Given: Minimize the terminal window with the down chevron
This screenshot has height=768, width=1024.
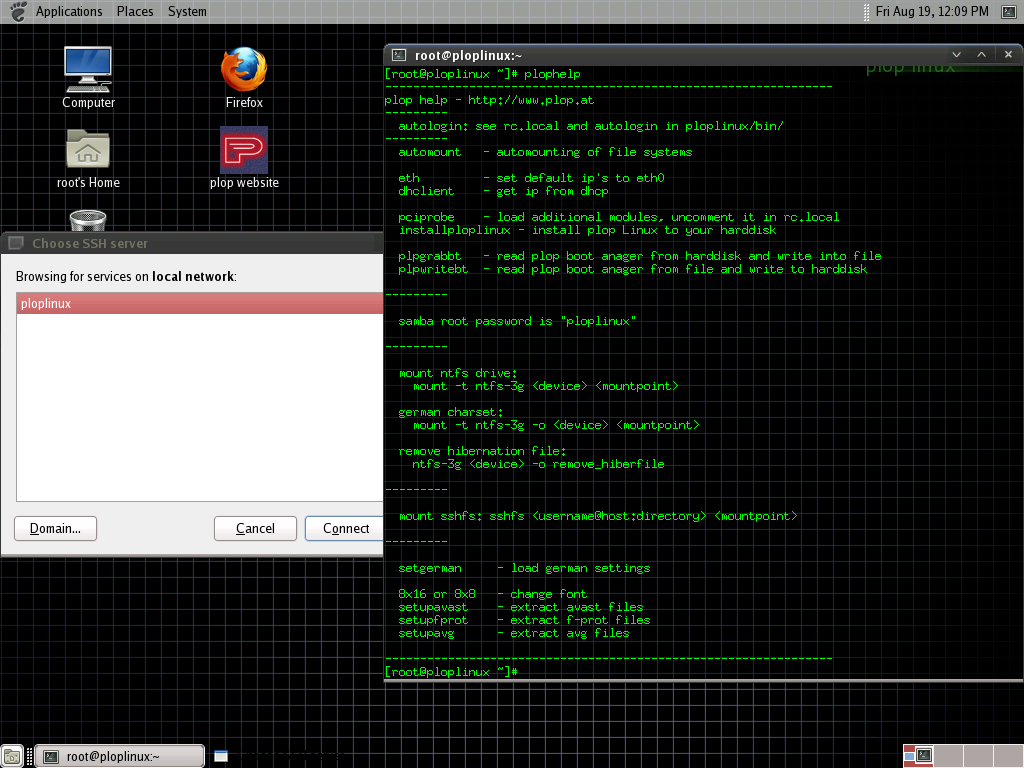Looking at the screenshot, I should (956, 55).
